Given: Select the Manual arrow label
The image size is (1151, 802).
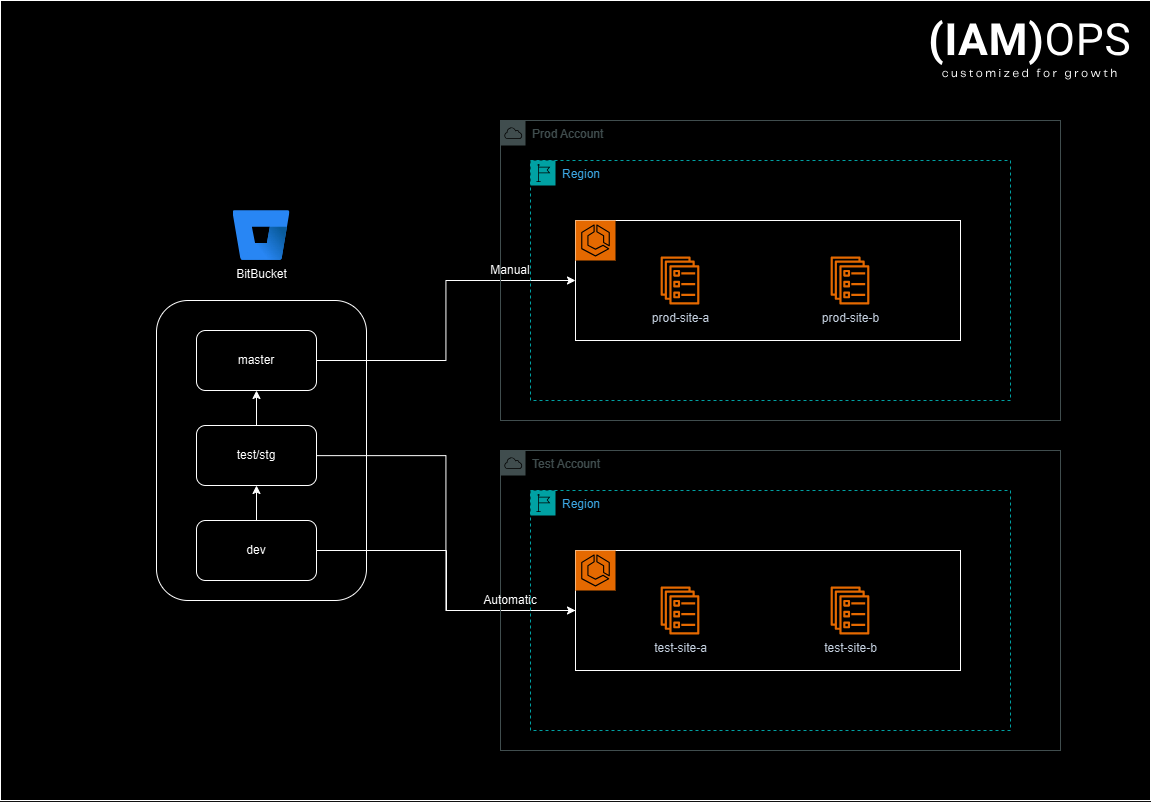Looking at the screenshot, I should tap(510, 270).
